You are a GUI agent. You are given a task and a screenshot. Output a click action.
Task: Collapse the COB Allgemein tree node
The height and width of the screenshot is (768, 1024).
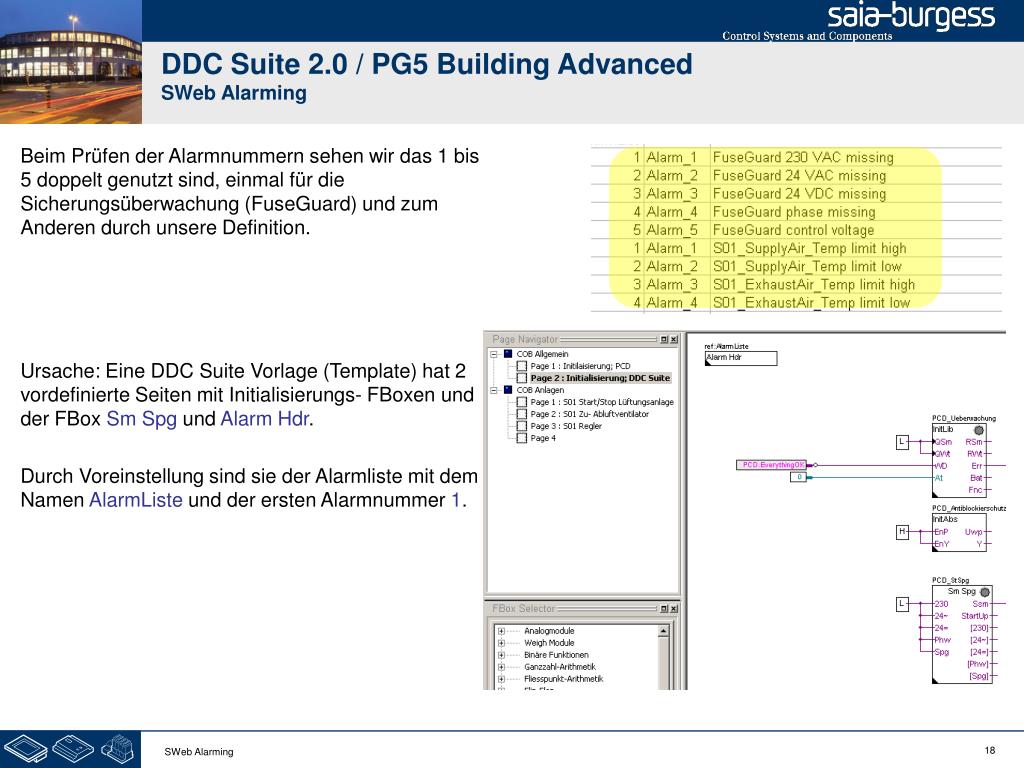pyautogui.click(x=494, y=354)
